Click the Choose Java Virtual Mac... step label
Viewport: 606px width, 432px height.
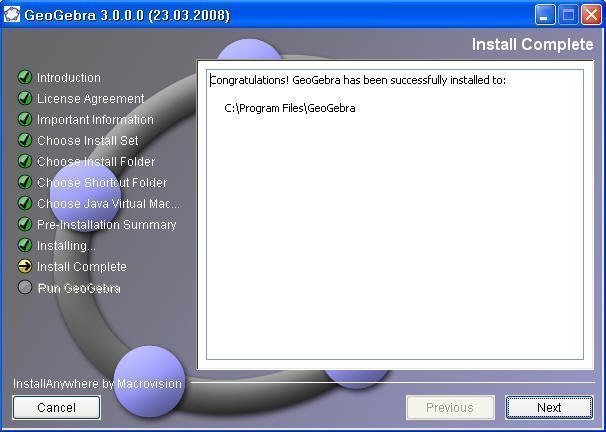108,204
